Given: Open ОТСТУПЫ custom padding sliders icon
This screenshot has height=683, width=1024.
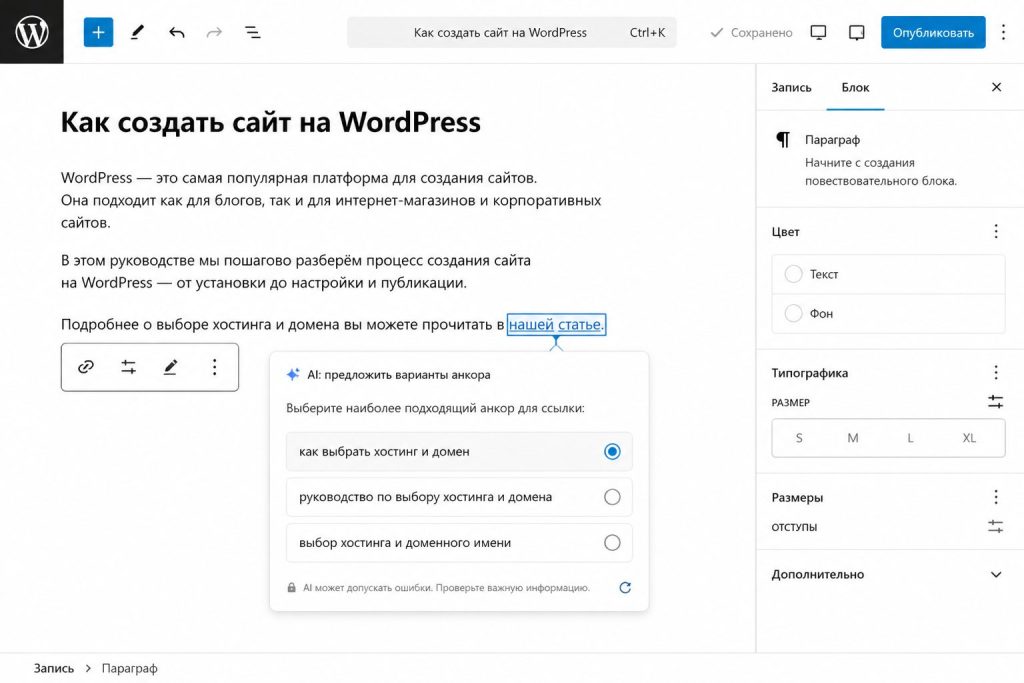Looking at the screenshot, I should pos(995,526).
